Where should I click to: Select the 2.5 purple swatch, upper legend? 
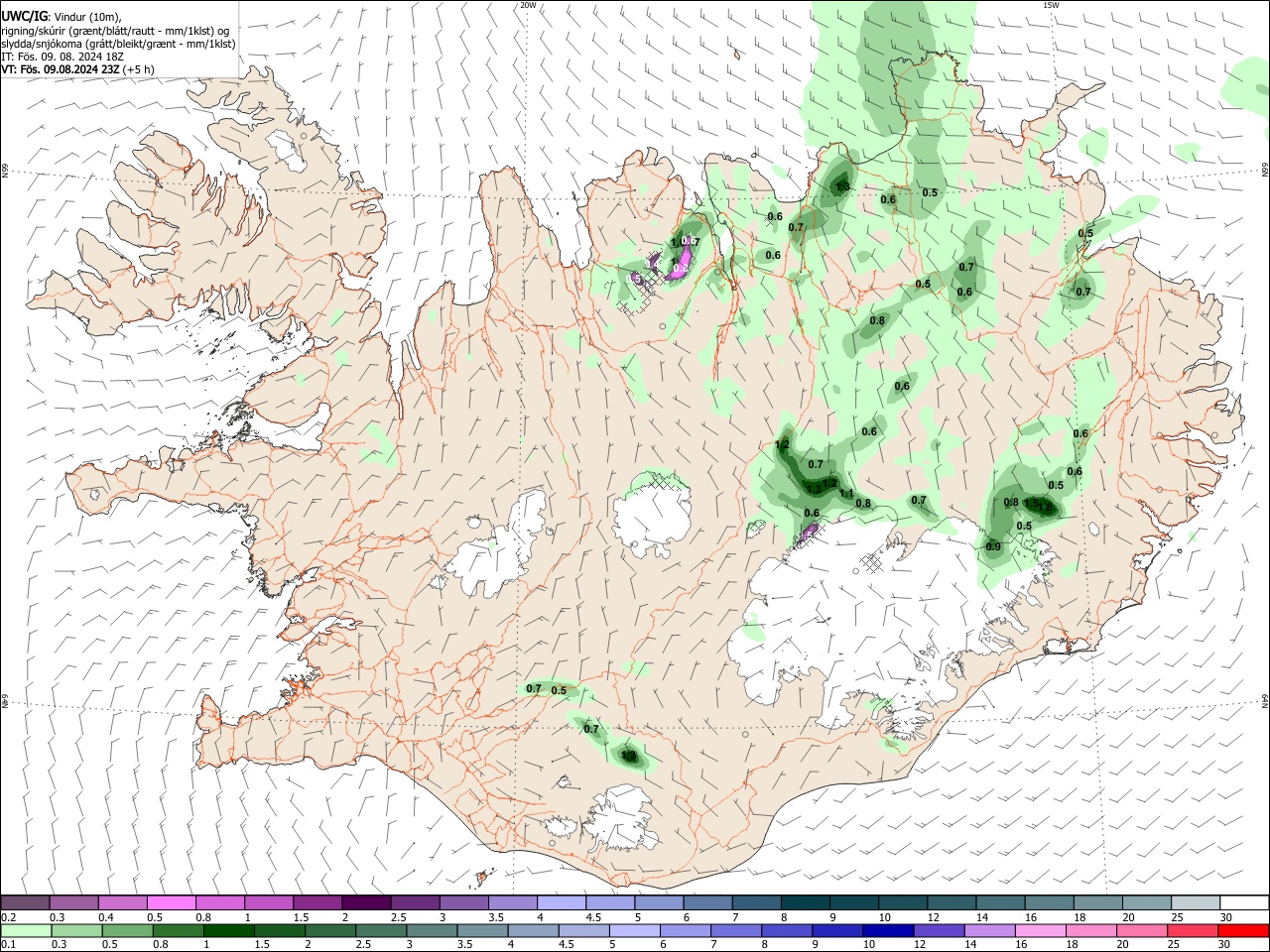pos(415,902)
